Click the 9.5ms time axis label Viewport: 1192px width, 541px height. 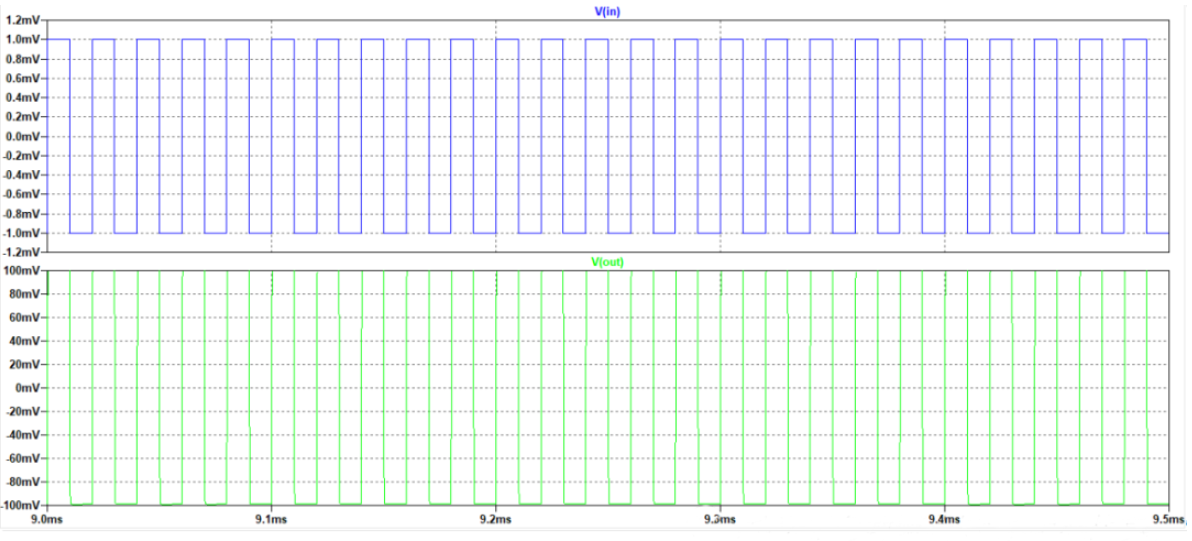tap(1168, 520)
